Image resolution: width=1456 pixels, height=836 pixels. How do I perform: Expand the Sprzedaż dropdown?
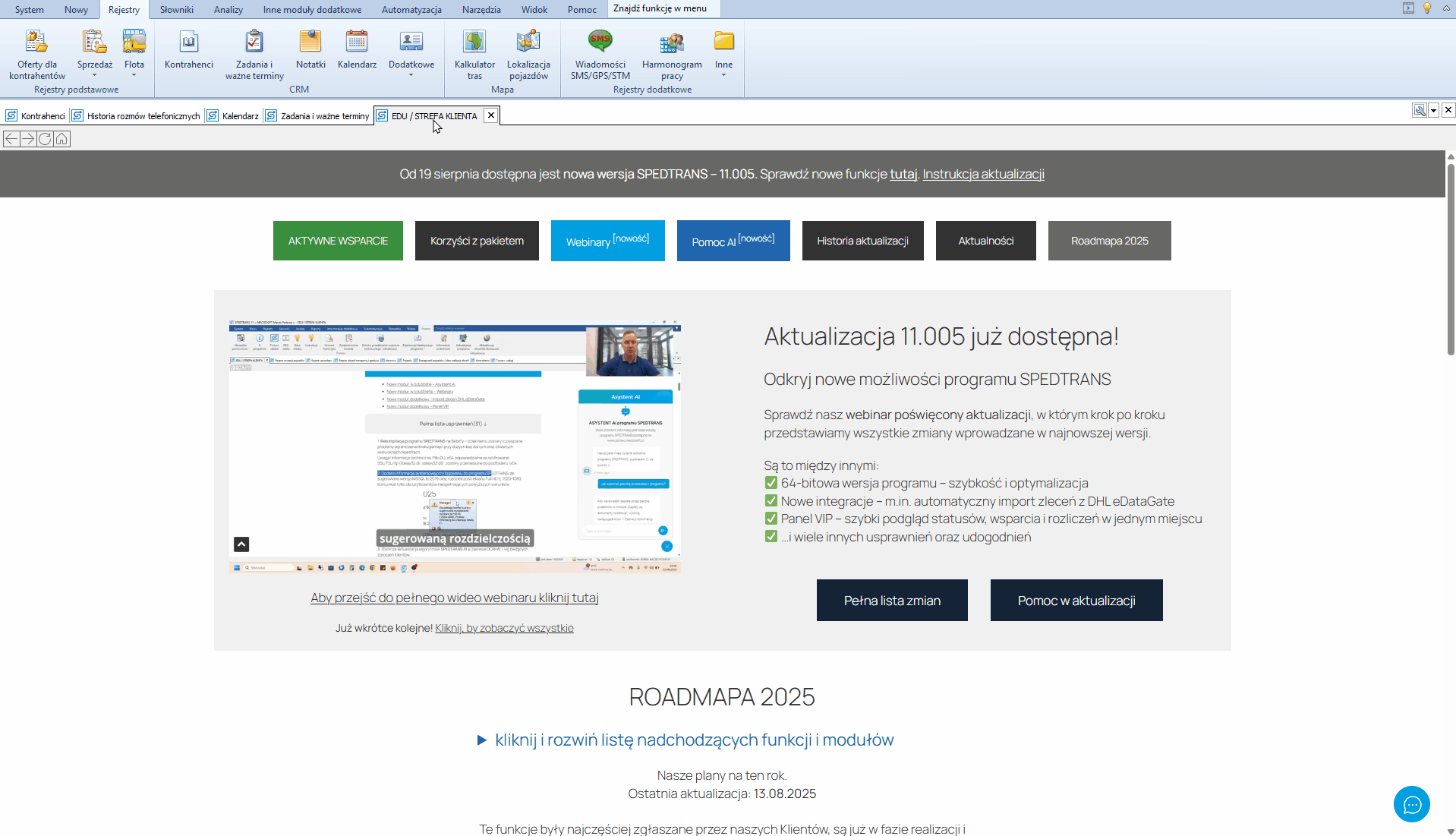click(95, 75)
